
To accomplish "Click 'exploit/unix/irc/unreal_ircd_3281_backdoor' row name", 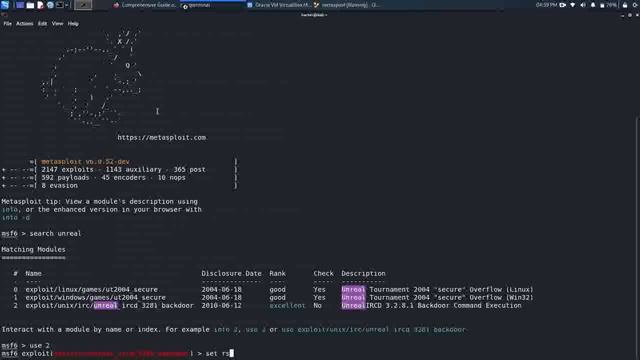I will click(109, 305).
